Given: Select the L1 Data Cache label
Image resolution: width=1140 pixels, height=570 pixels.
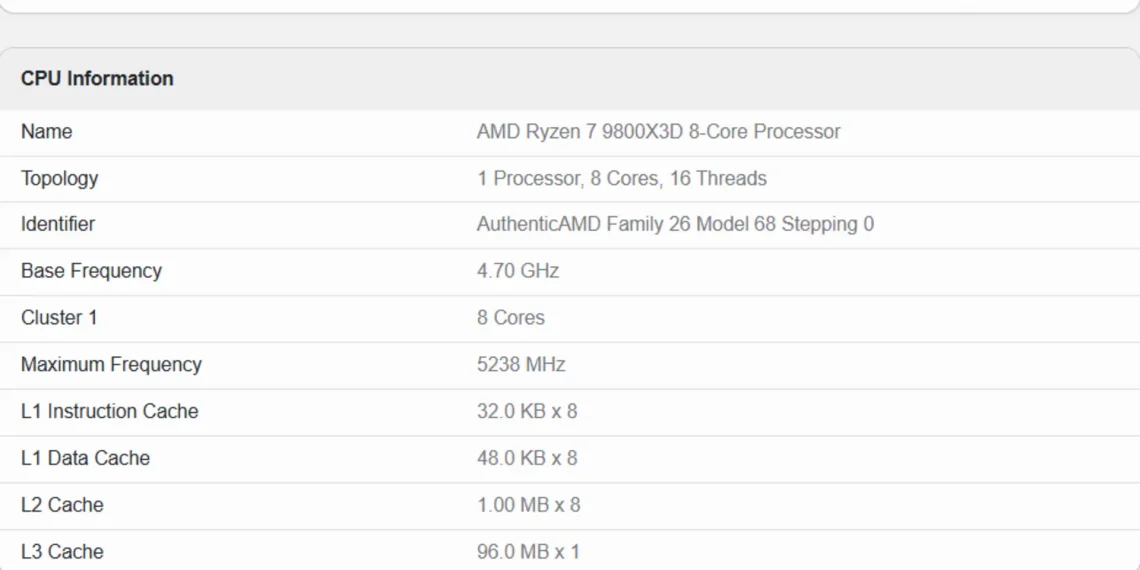Looking at the screenshot, I should [86, 458].
